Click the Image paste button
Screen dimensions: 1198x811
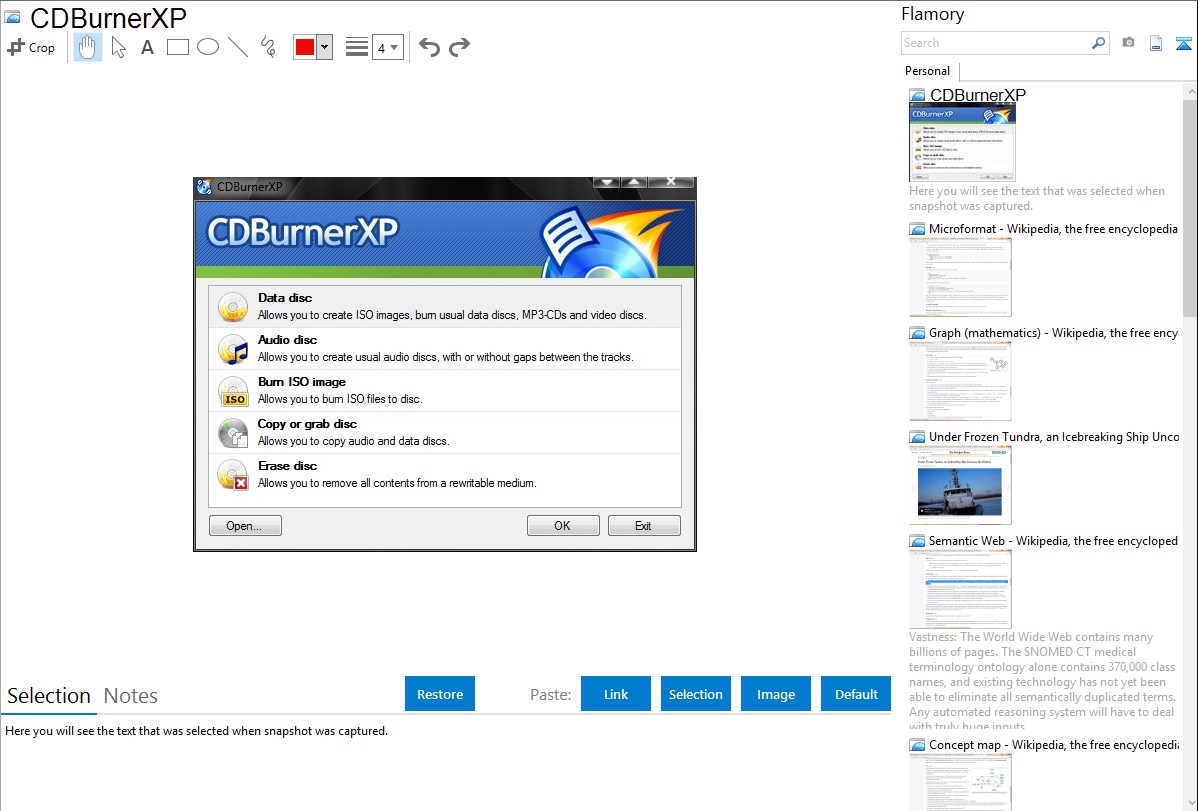pos(775,693)
